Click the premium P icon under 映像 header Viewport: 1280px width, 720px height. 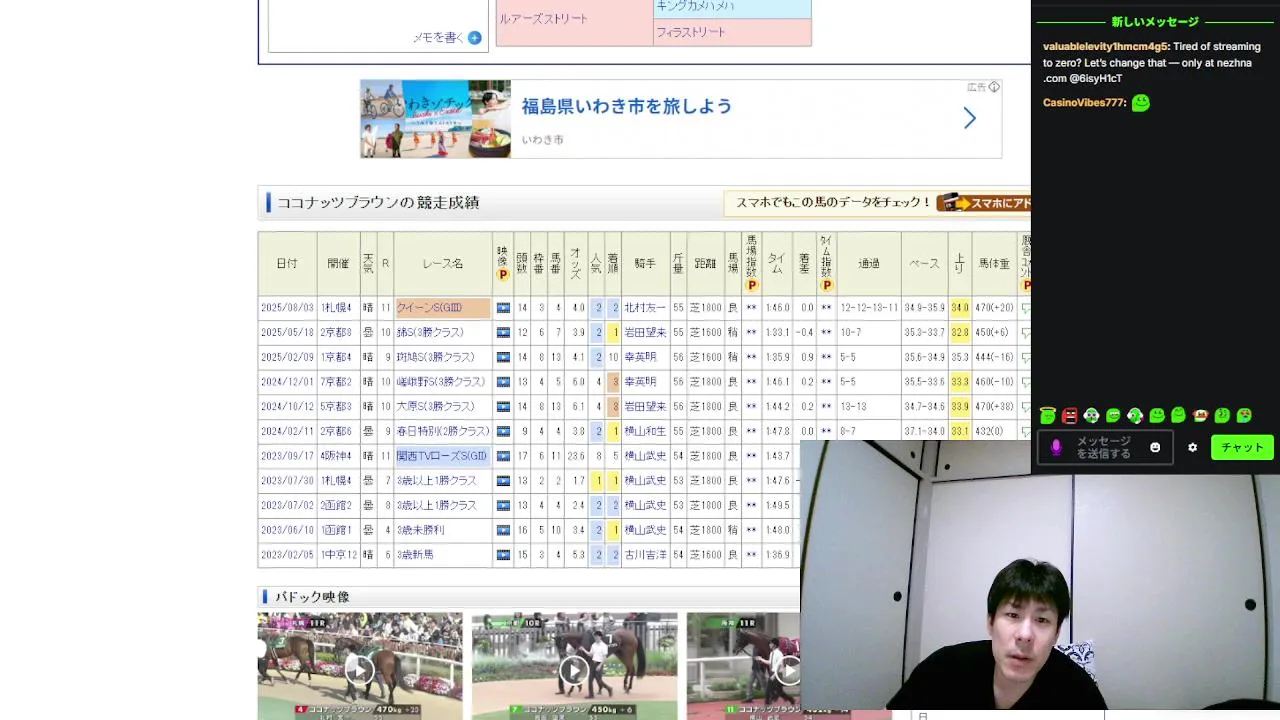[x=503, y=275]
